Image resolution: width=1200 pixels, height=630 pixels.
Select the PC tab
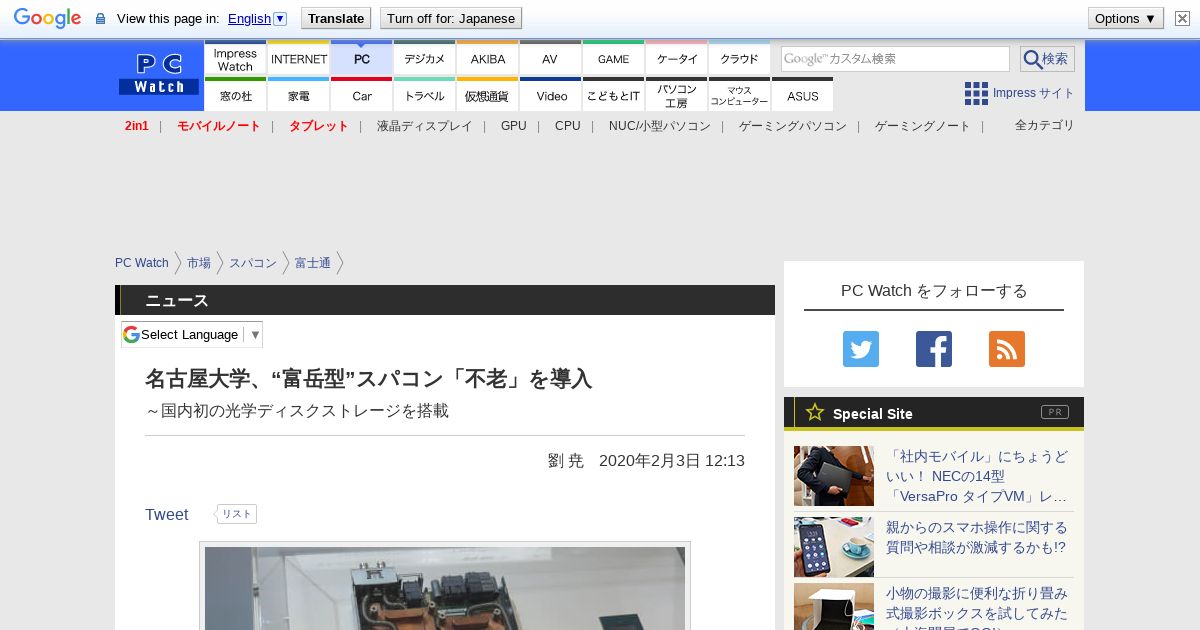click(x=362, y=59)
